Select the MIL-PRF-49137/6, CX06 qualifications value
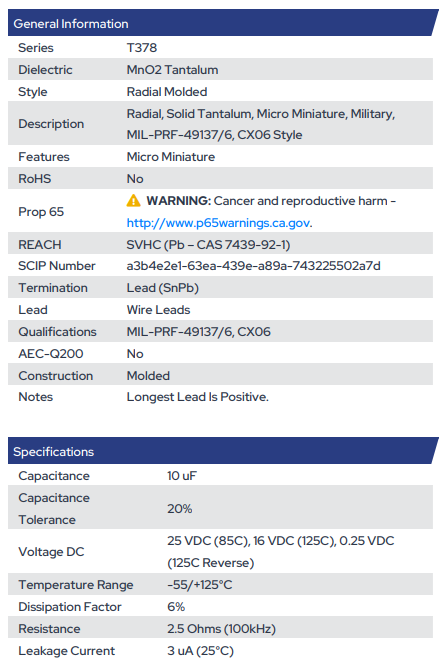The width and height of the screenshot is (445, 672). click(x=198, y=332)
